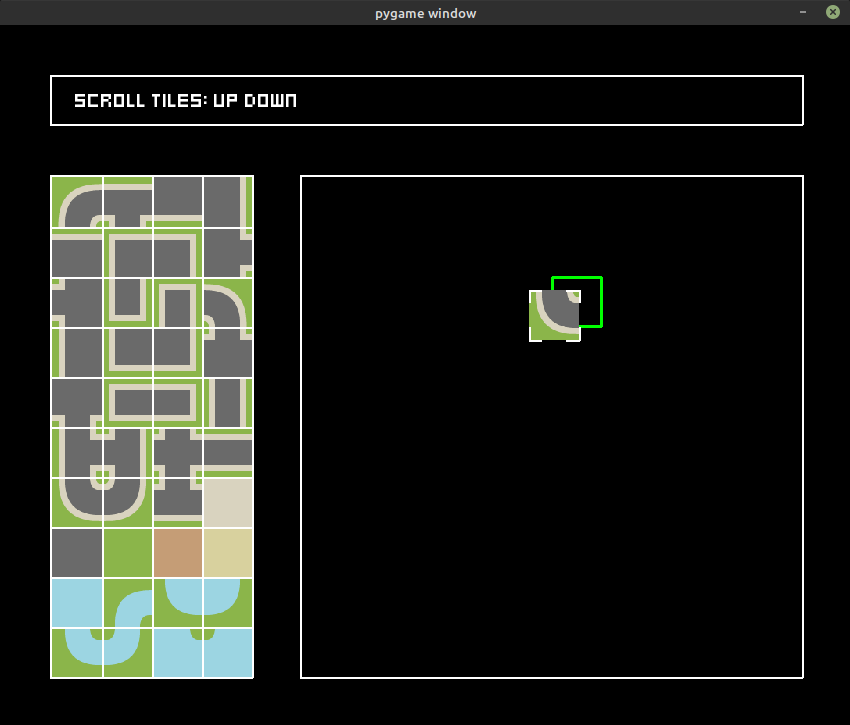Select the solid brown dirt tile
This screenshot has width=850, height=725.
178,553
